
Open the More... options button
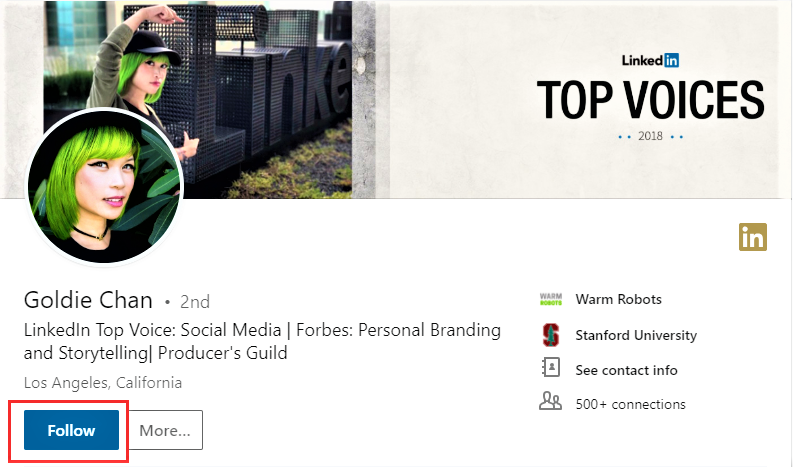coord(165,430)
